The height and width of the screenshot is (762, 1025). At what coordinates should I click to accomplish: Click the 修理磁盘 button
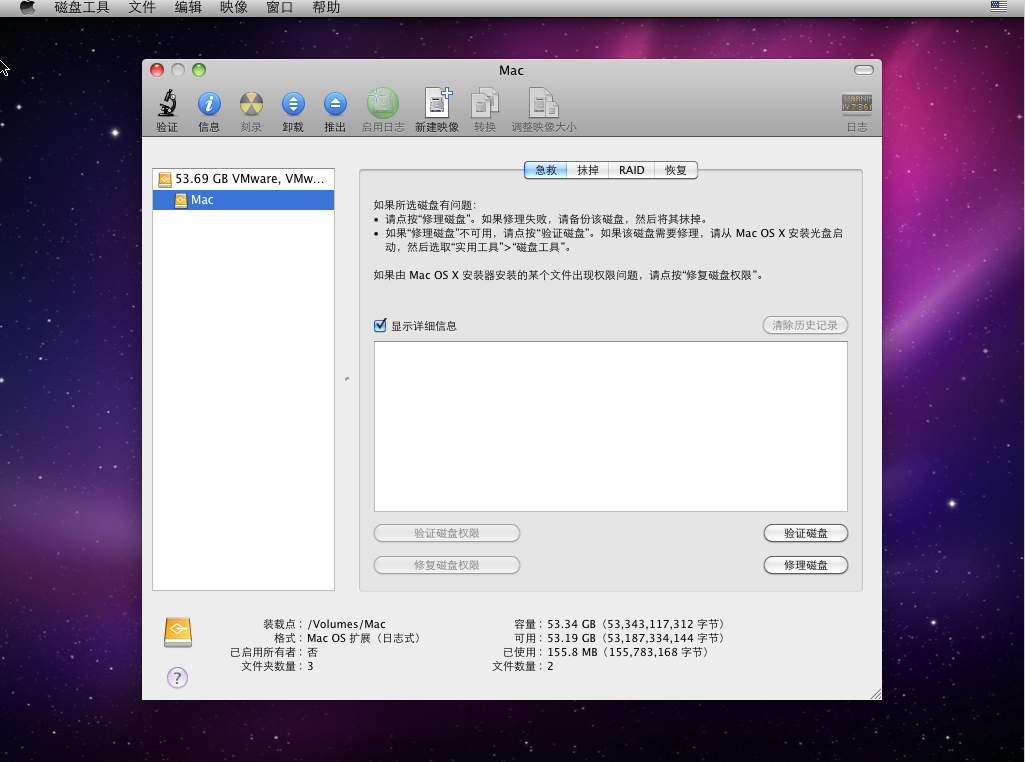[x=805, y=565]
